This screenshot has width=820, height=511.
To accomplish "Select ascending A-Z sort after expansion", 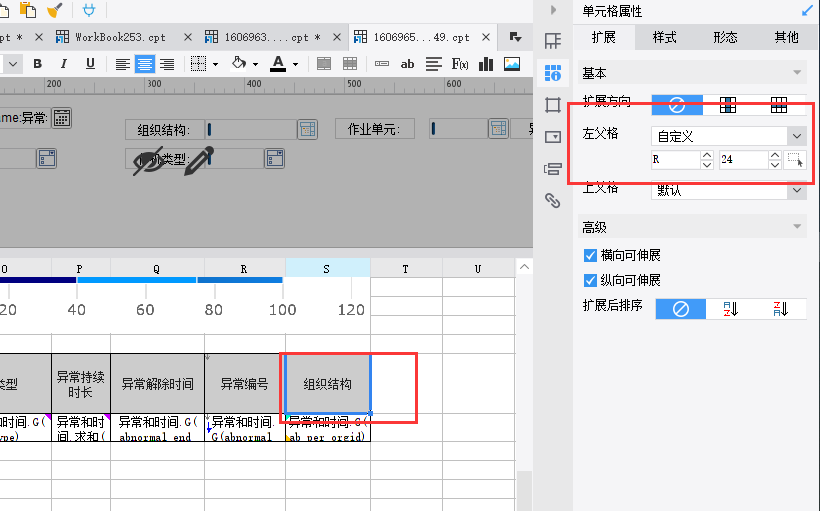I will click(x=731, y=309).
